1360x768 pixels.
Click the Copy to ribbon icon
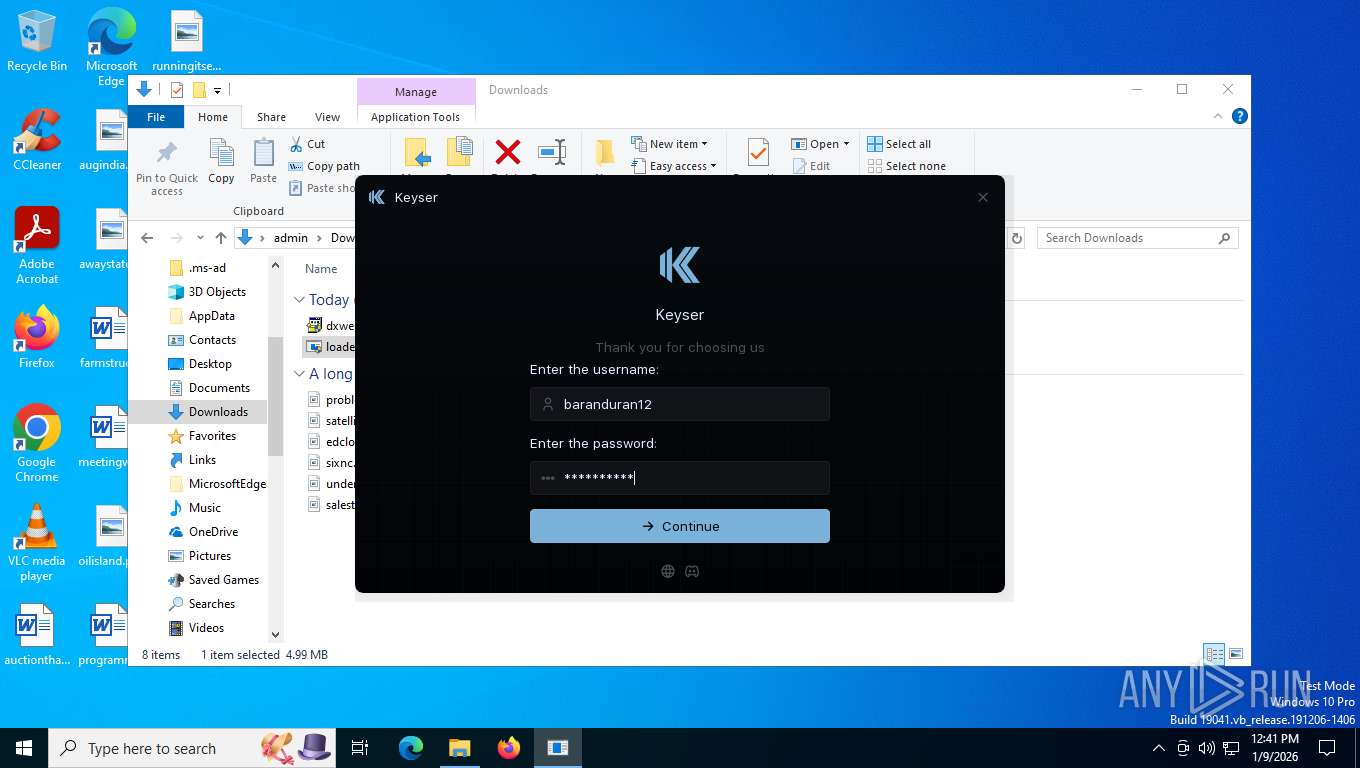tap(460, 153)
